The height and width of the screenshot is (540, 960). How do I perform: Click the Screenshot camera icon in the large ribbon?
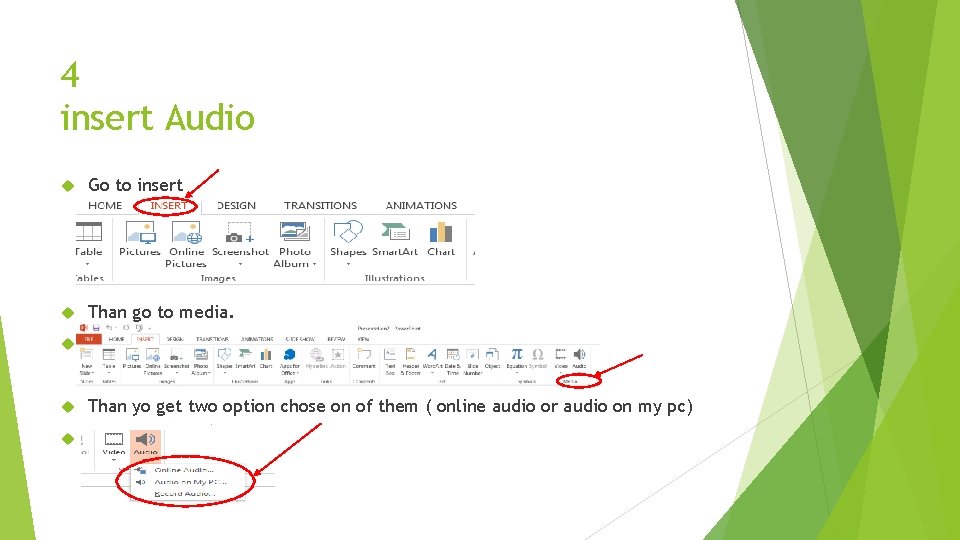[239, 233]
